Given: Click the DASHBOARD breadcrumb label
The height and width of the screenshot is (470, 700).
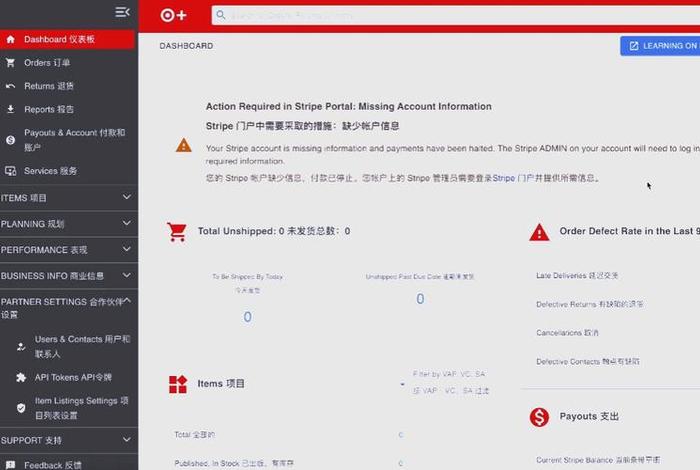Looking at the screenshot, I should pos(186,46).
